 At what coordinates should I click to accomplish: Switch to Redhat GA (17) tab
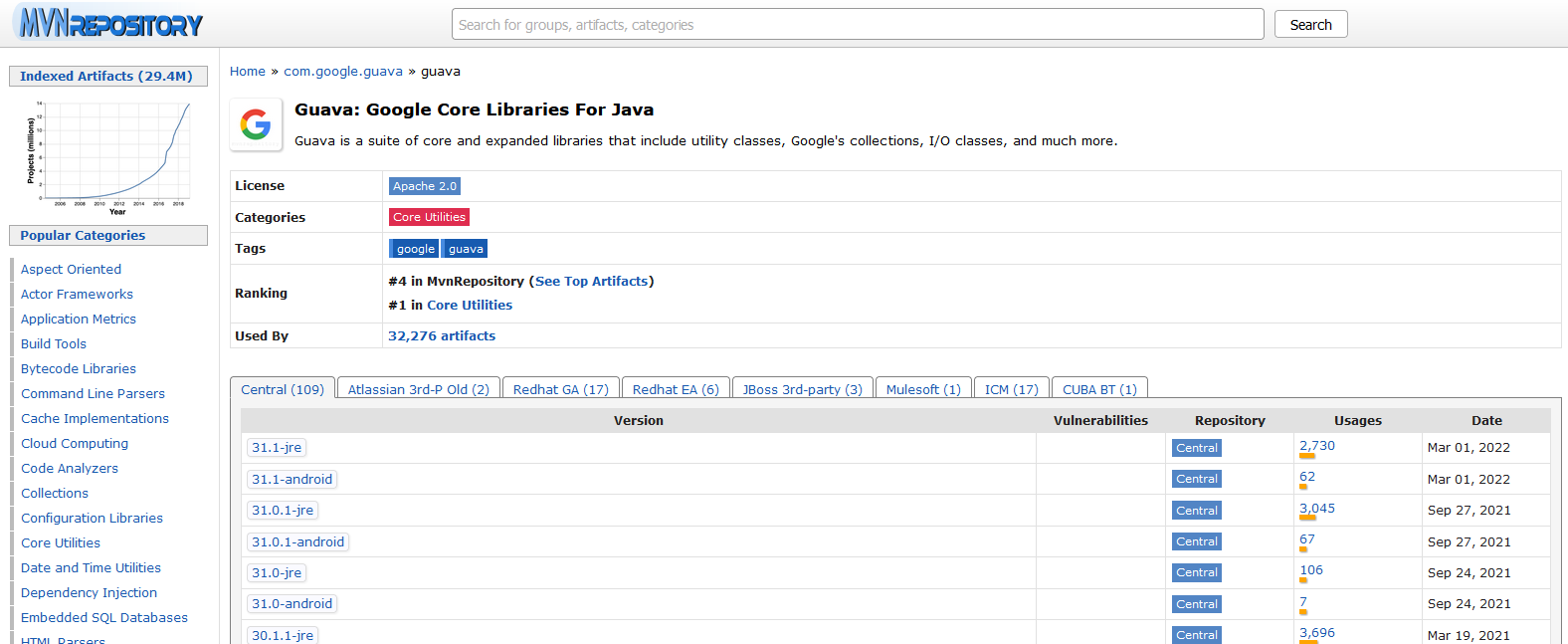tap(561, 389)
